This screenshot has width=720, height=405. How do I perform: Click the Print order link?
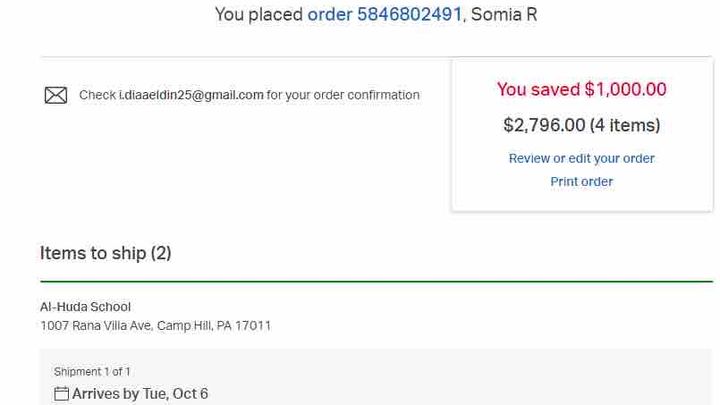click(581, 181)
